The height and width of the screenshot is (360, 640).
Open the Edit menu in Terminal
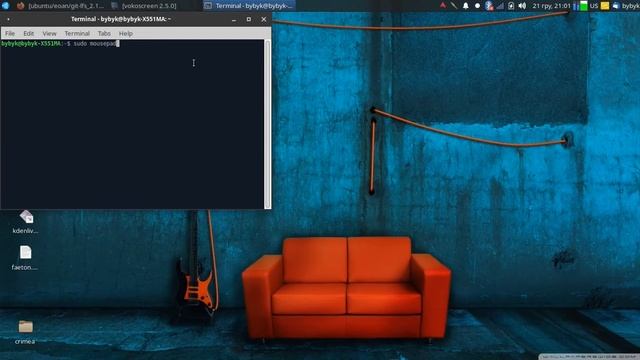(x=29, y=33)
